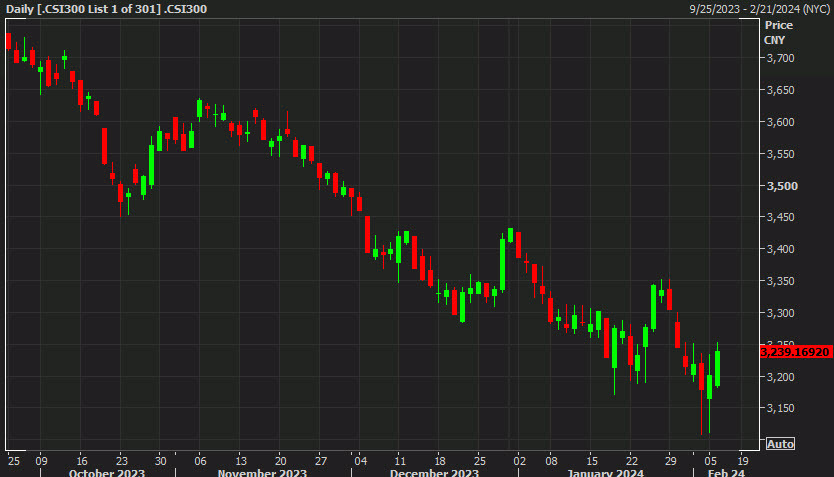Click the chart title Daily .CSI300
834x477 pixels.
click(x=106, y=9)
